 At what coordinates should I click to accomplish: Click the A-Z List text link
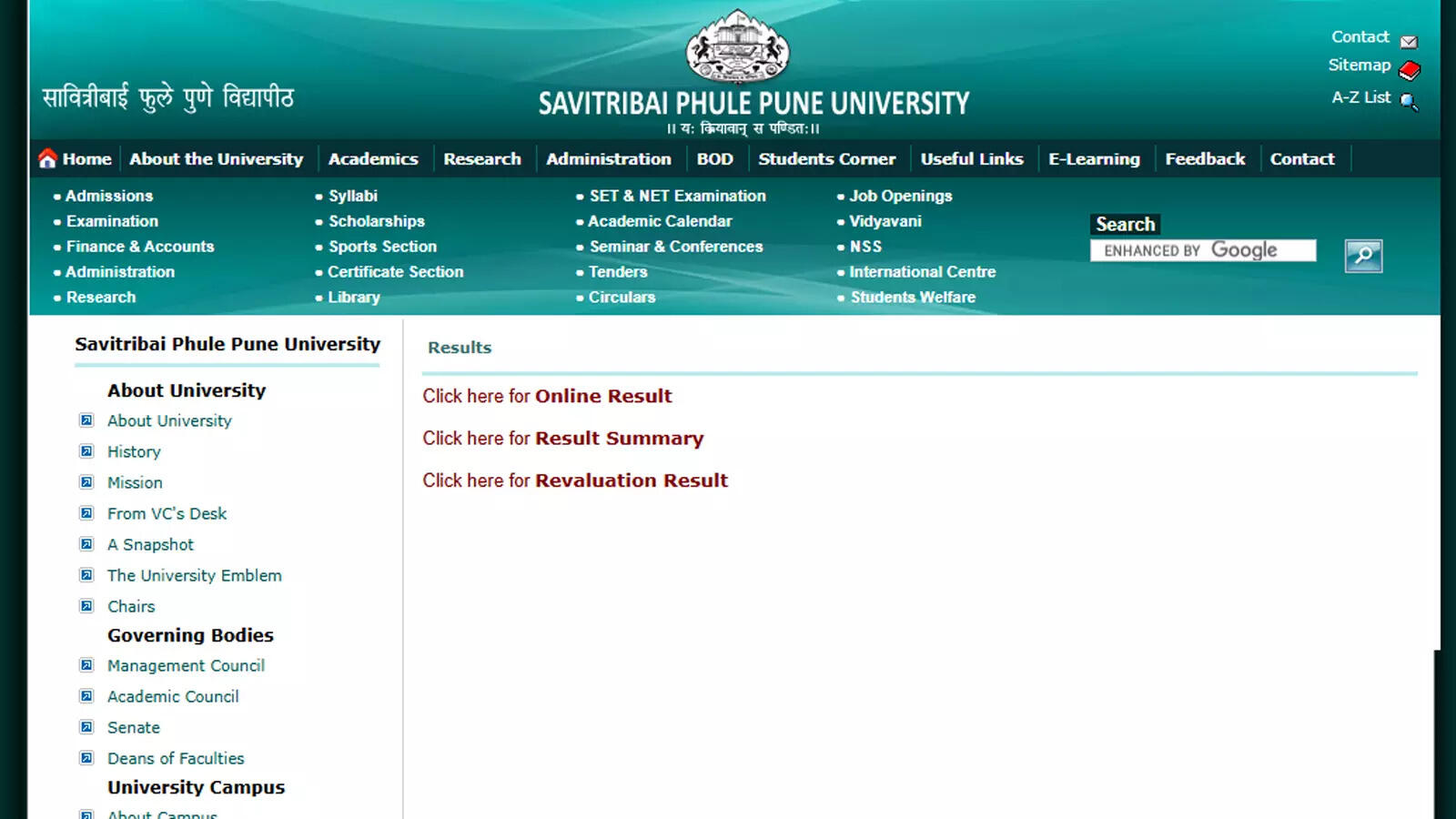[x=1361, y=97]
